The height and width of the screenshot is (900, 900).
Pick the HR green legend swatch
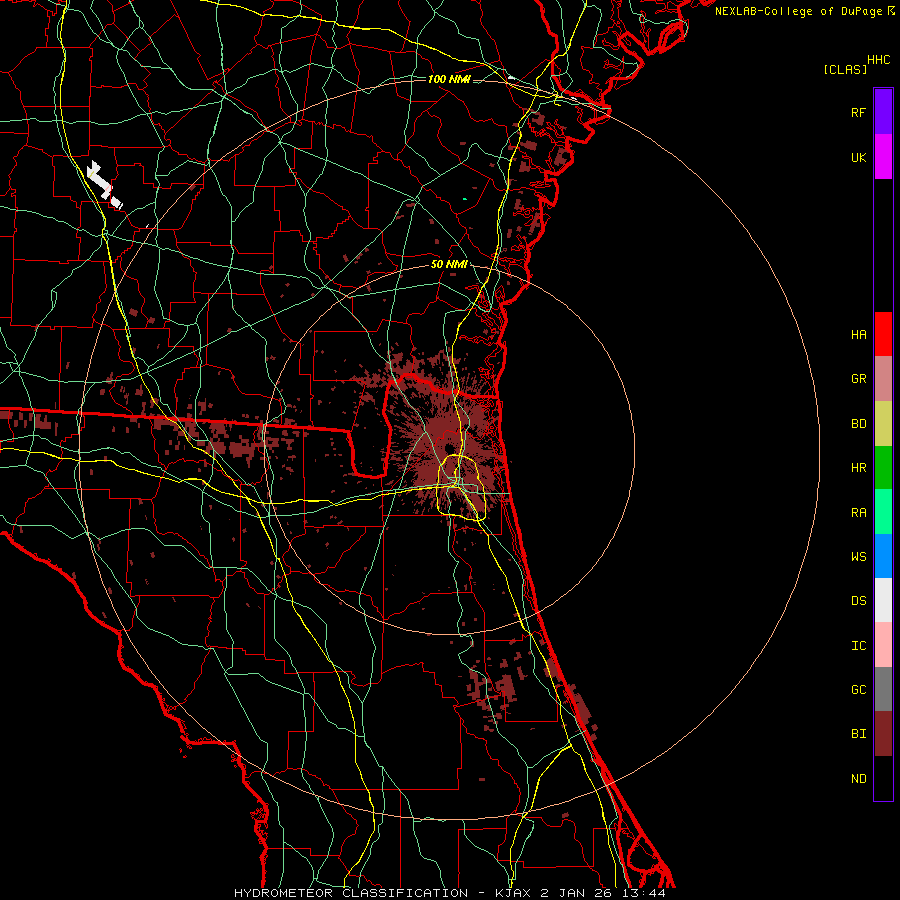coord(883,468)
